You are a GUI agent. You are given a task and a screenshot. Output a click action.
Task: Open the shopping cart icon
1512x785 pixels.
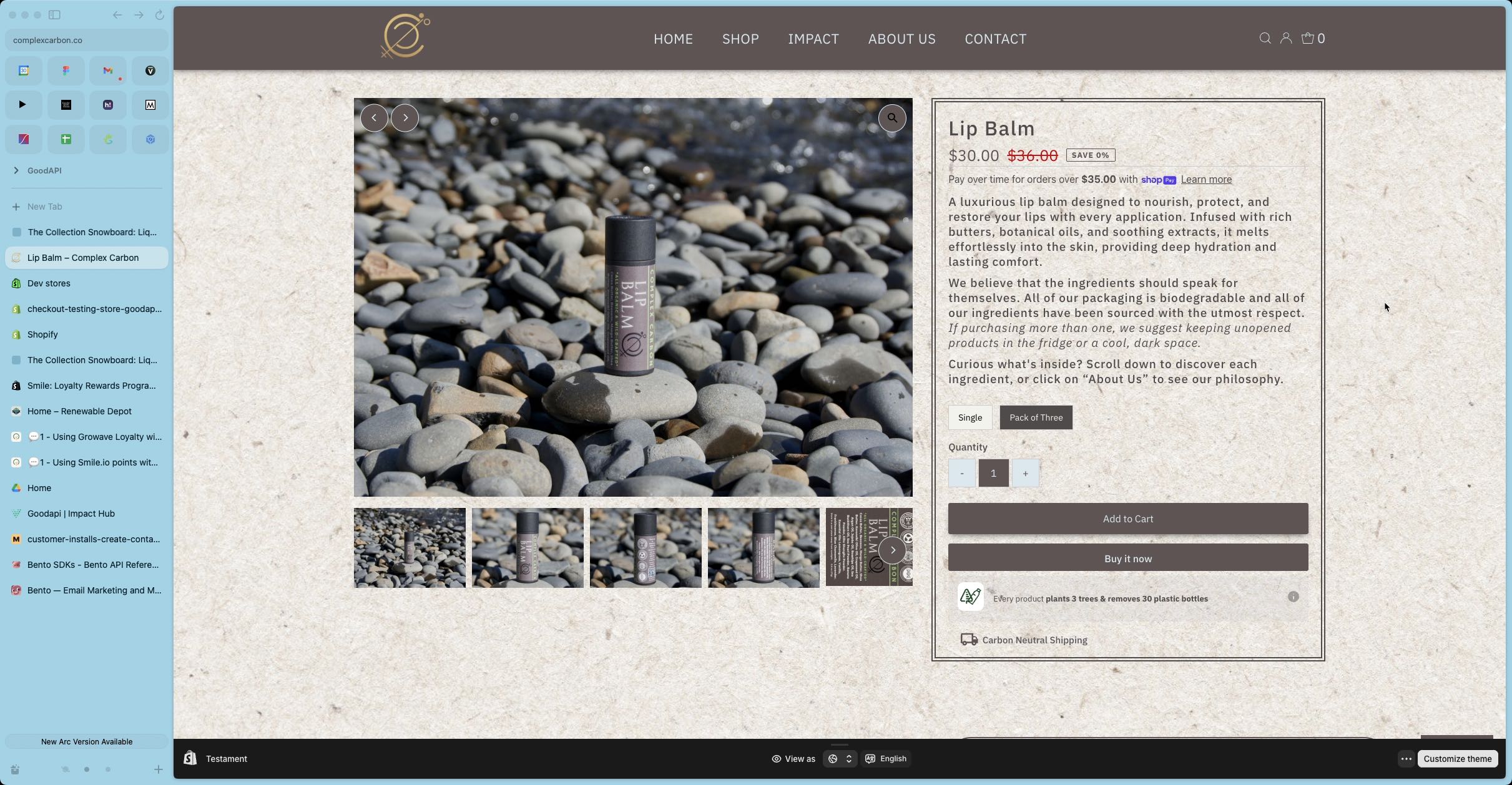tap(1308, 39)
